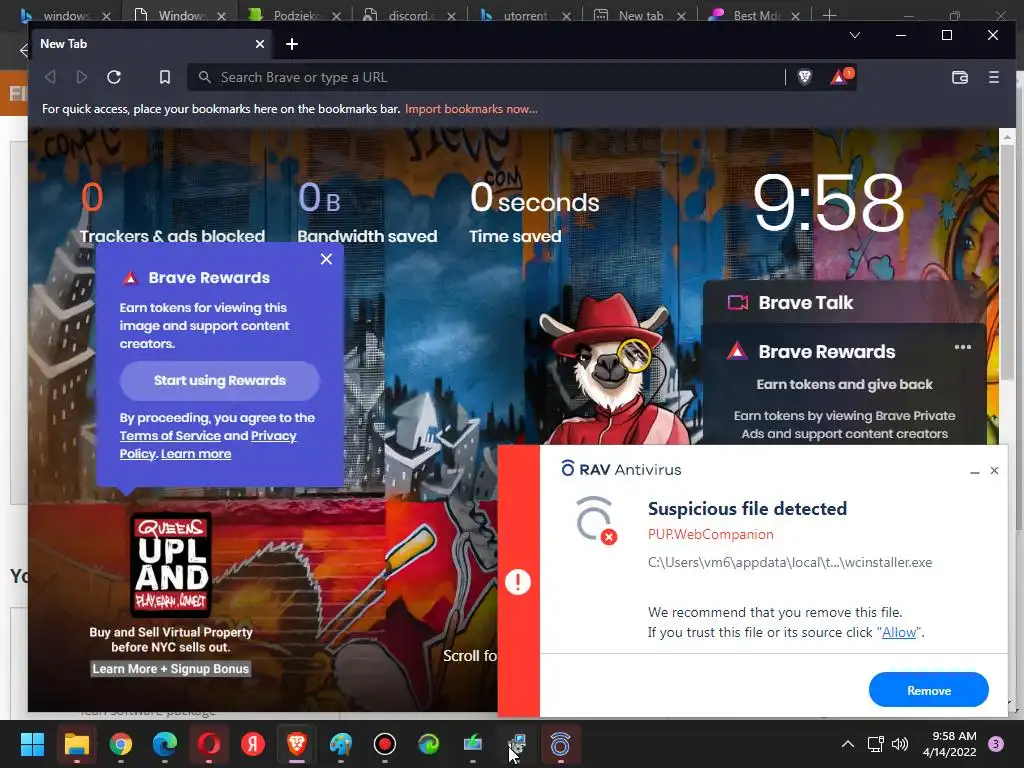Open Brave Rewards card options ellipsis

click(963, 347)
